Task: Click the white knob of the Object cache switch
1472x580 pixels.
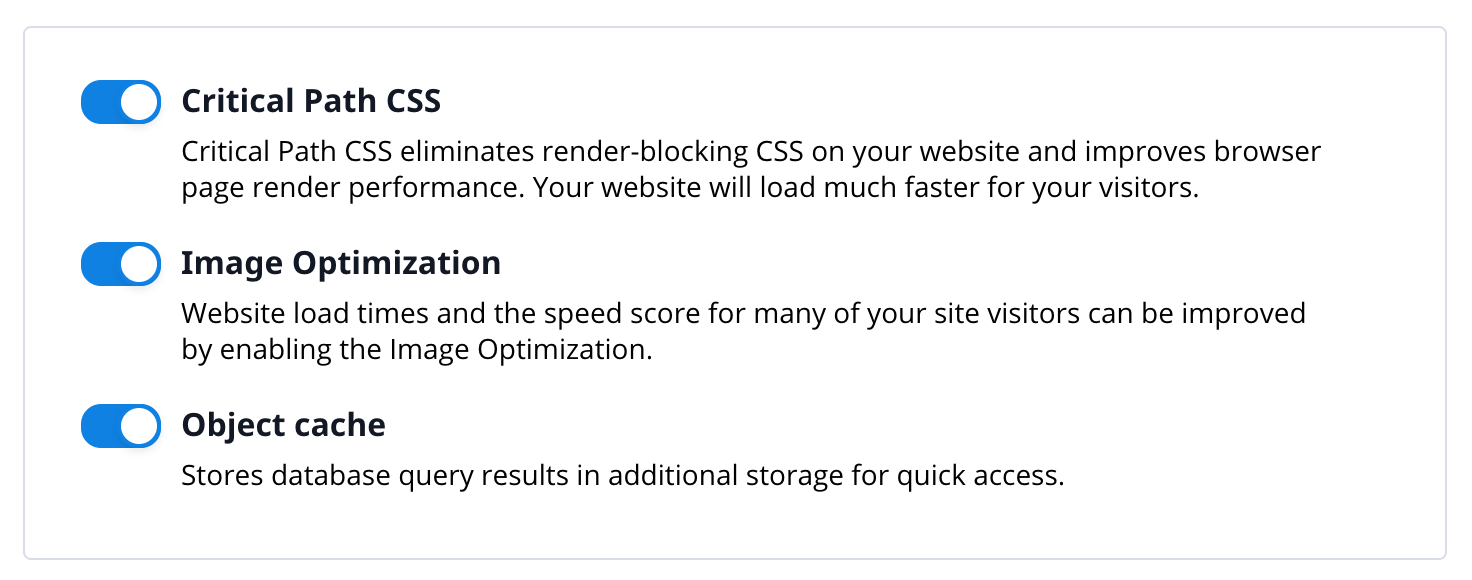Action: coord(140,426)
